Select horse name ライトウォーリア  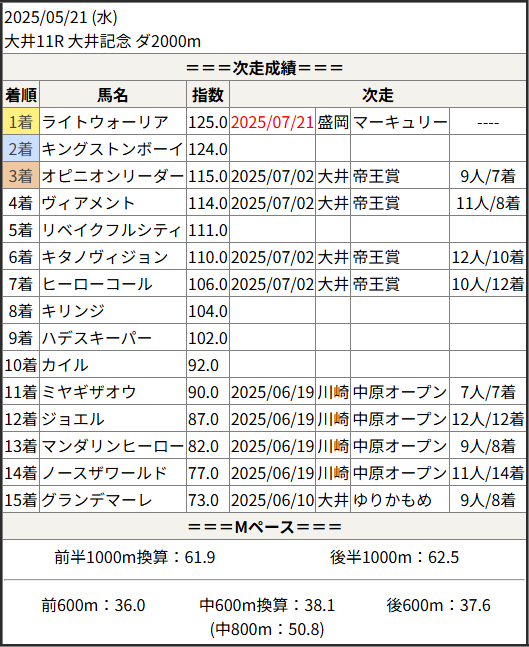[105, 122]
